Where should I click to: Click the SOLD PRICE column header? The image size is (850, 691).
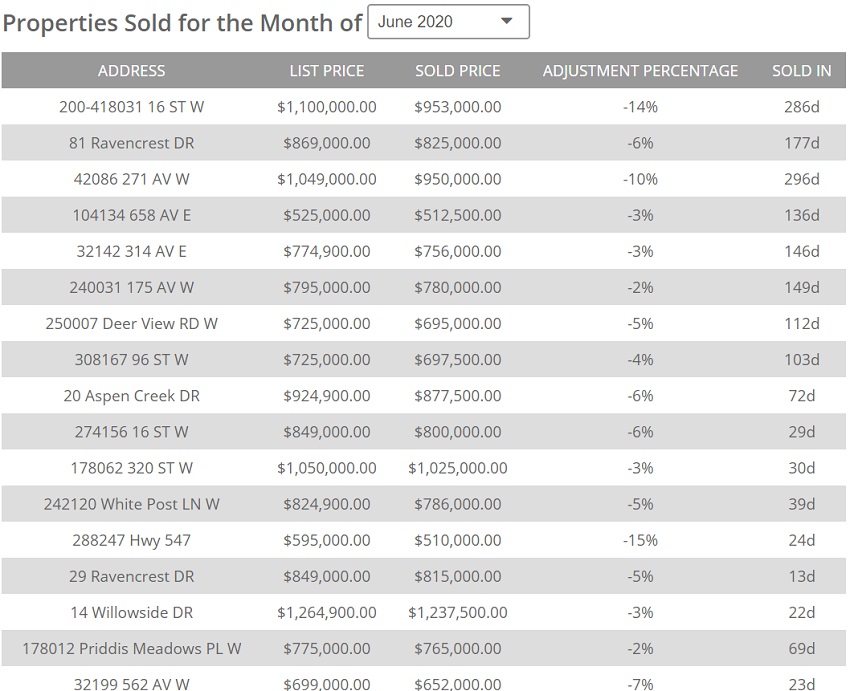click(x=458, y=71)
